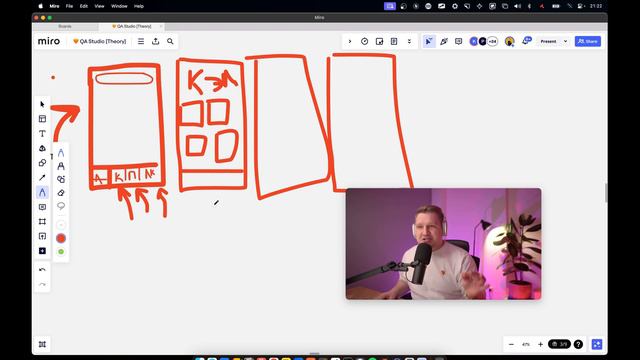Select the Comment tool in left toolbar
The image size is (640, 360).
[x=42, y=207]
